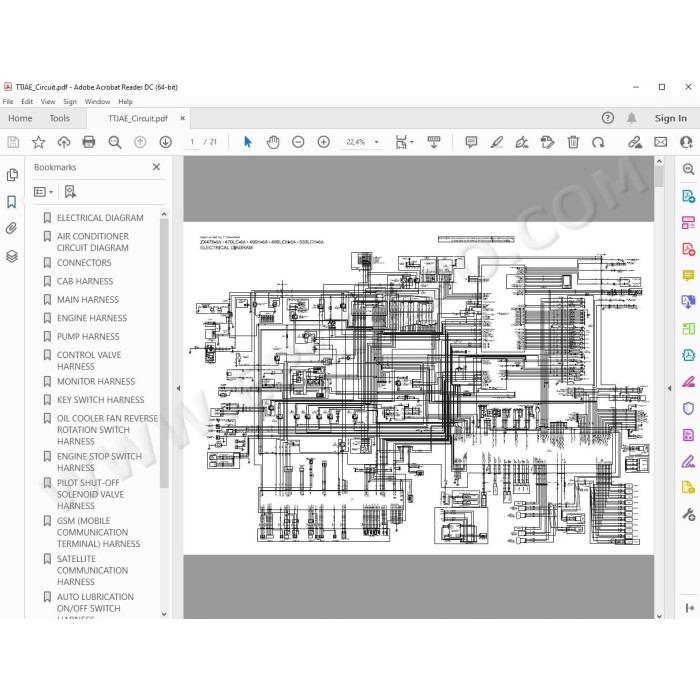Open the Window menu

[x=97, y=101]
